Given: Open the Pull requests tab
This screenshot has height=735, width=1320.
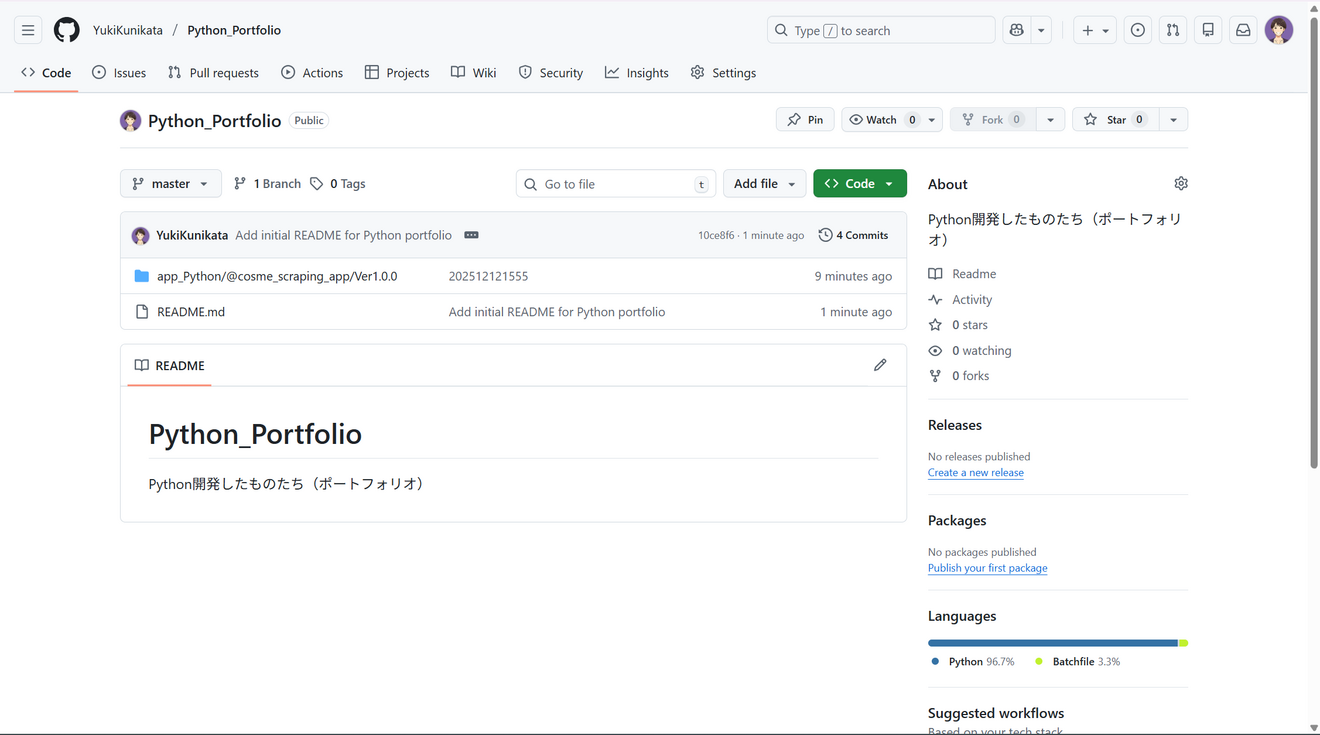Looking at the screenshot, I should [x=213, y=73].
